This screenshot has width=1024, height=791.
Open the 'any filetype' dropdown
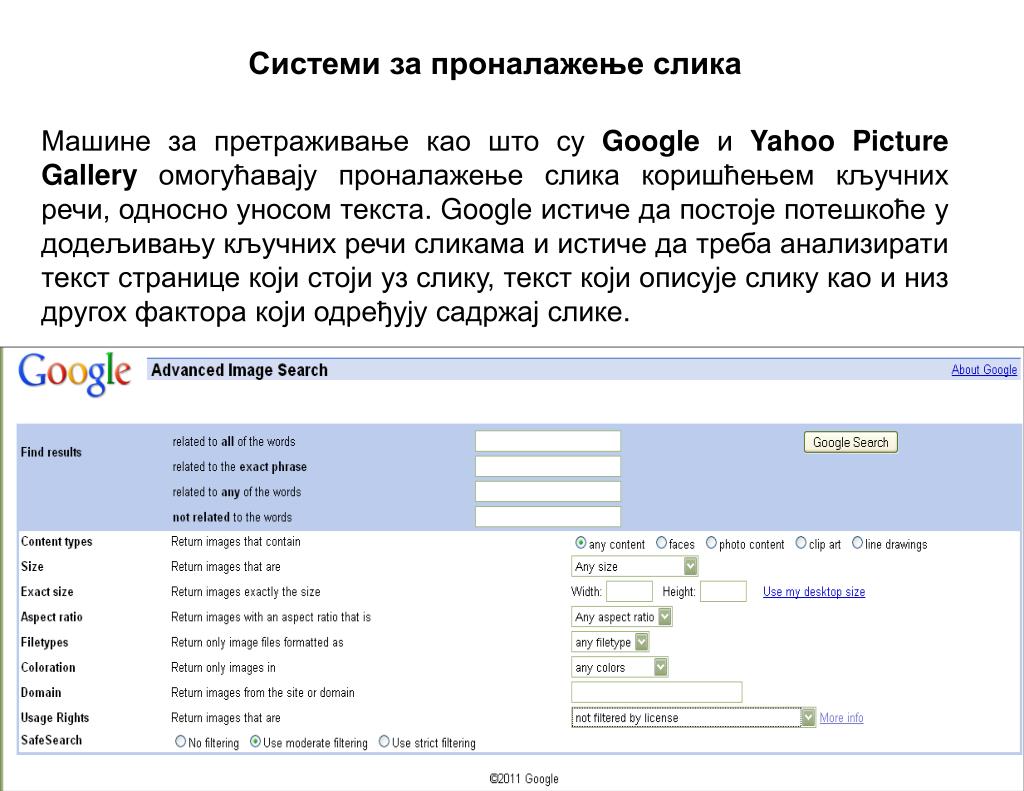point(610,642)
